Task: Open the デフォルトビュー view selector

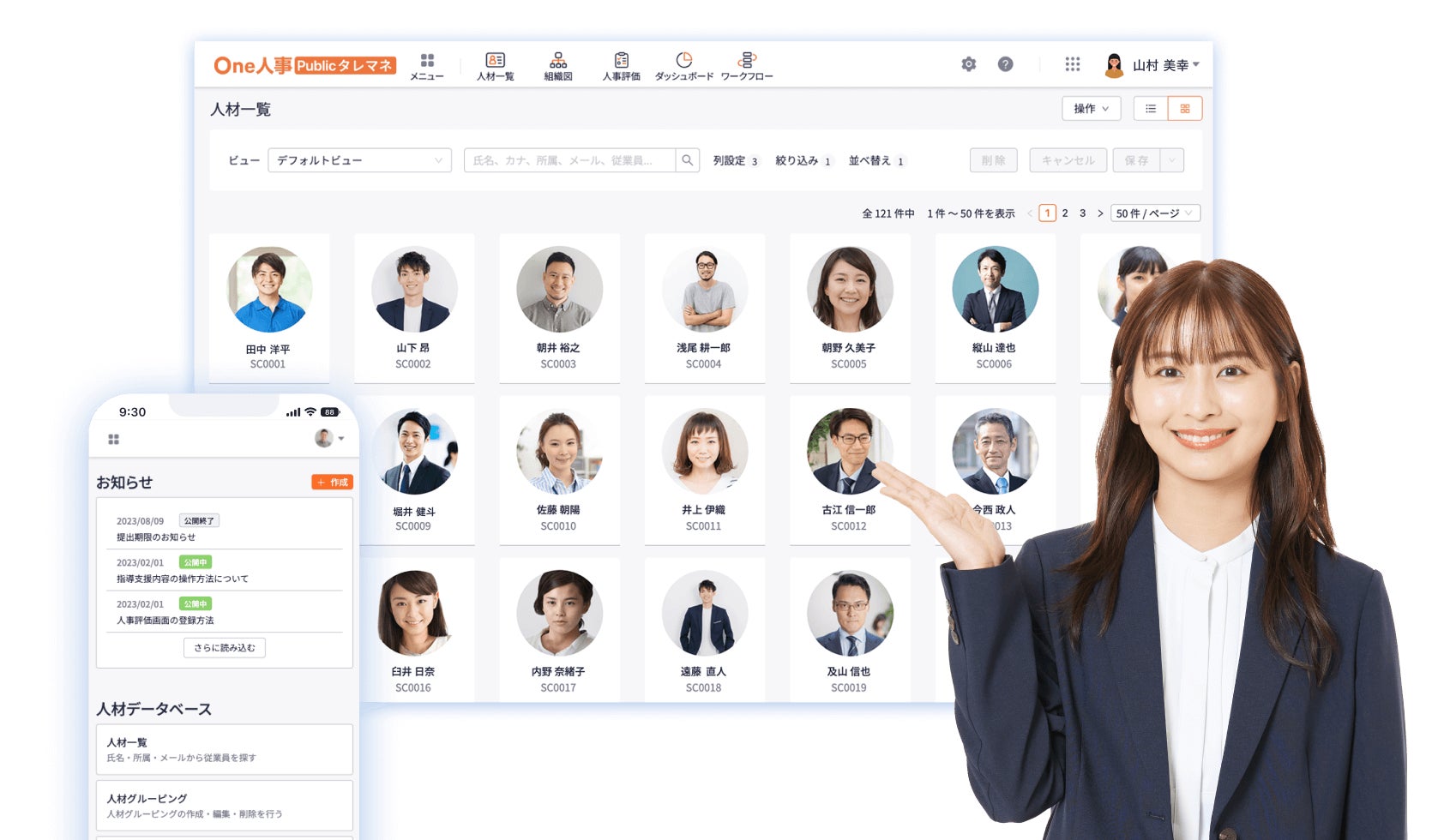Action: [x=359, y=160]
